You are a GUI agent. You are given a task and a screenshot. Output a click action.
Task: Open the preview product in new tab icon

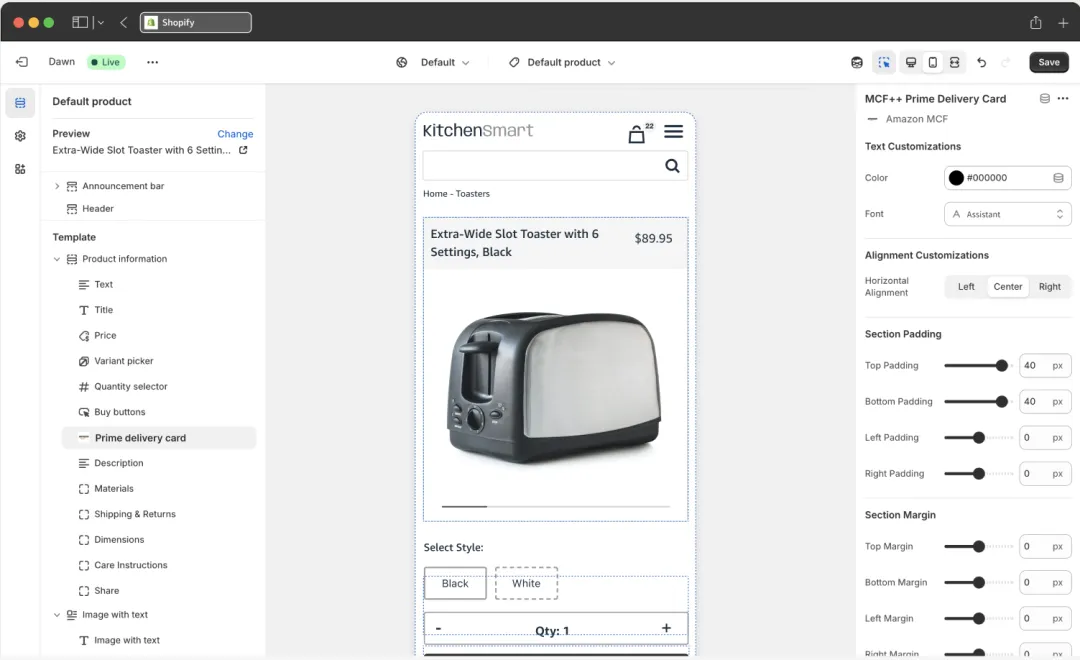coord(243,150)
